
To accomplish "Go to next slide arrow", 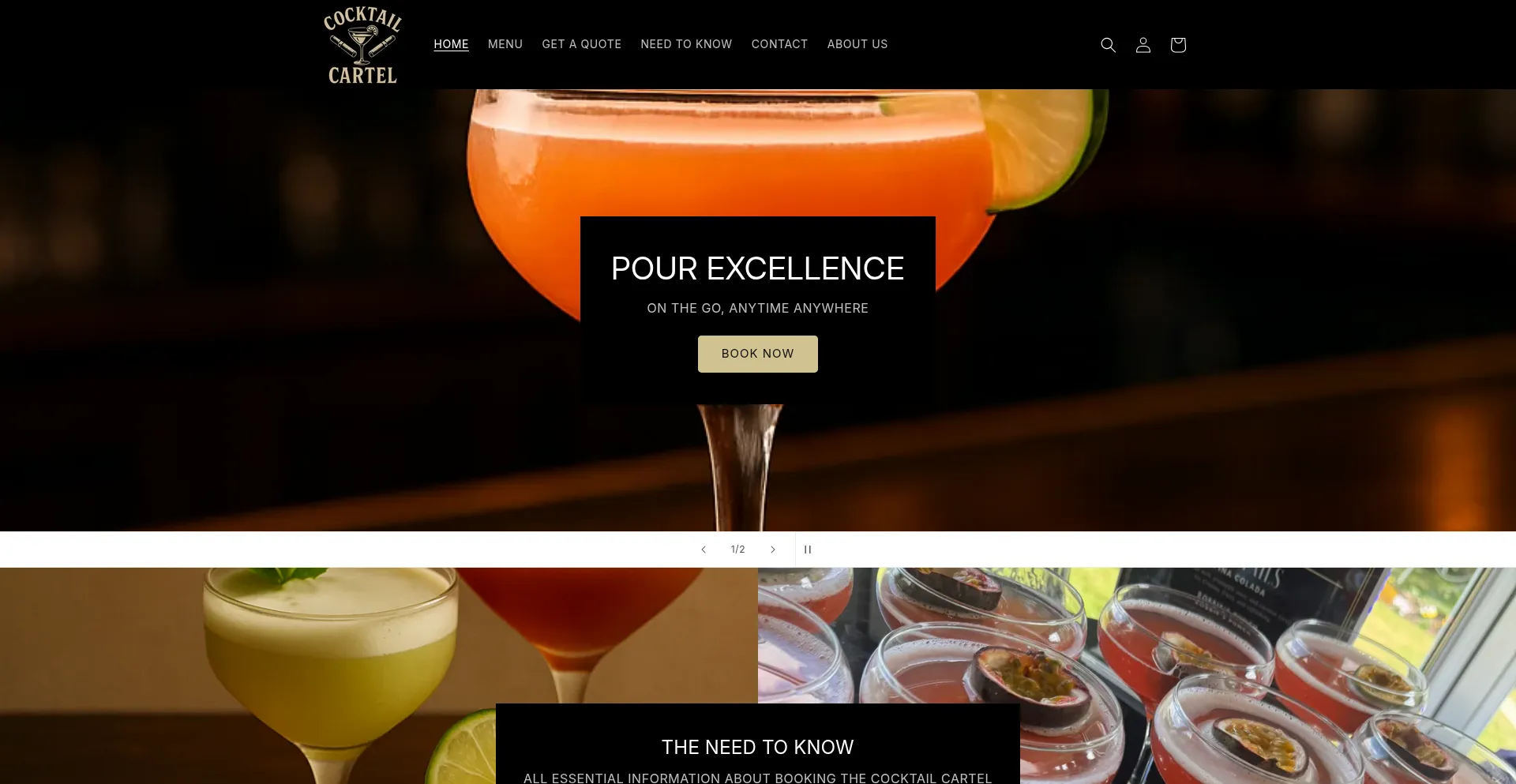I will point(772,550).
